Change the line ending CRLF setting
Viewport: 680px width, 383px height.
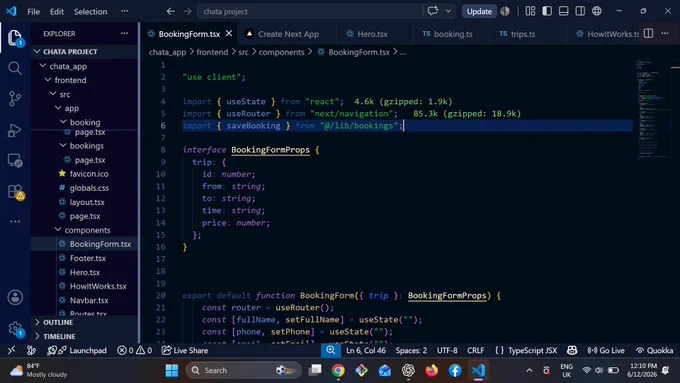point(475,350)
